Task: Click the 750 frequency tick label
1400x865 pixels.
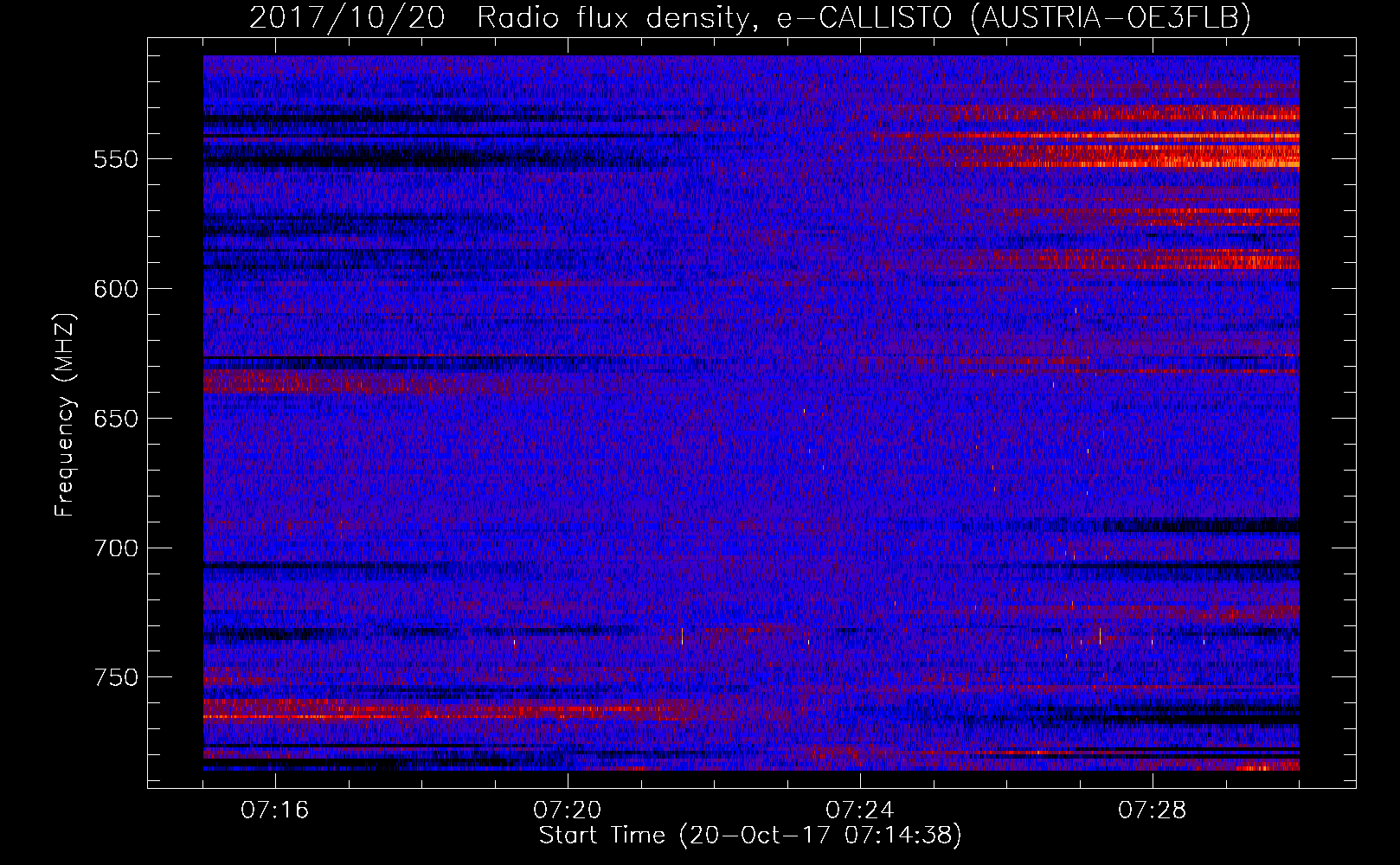Action: tap(116, 677)
